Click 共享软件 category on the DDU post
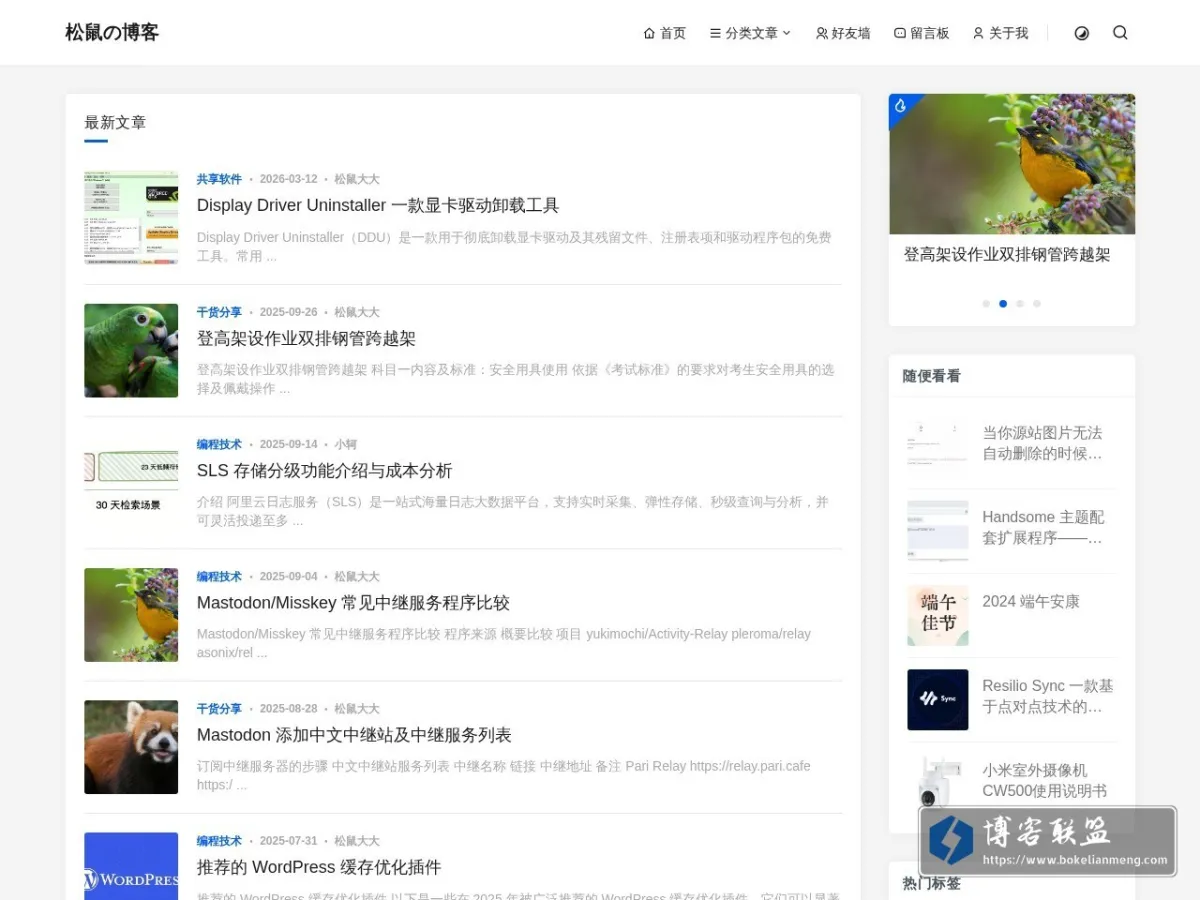 [x=219, y=179]
